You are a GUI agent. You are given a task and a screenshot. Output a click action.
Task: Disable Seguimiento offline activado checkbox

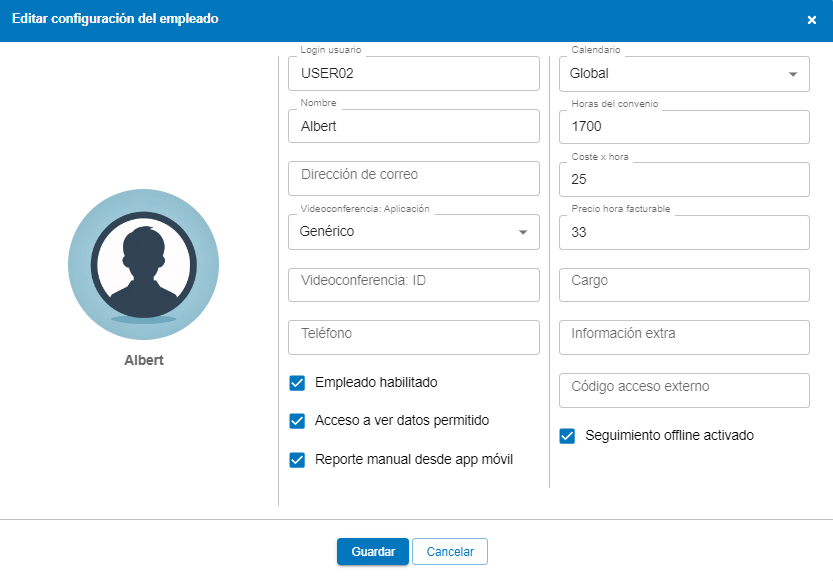click(568, 436)
